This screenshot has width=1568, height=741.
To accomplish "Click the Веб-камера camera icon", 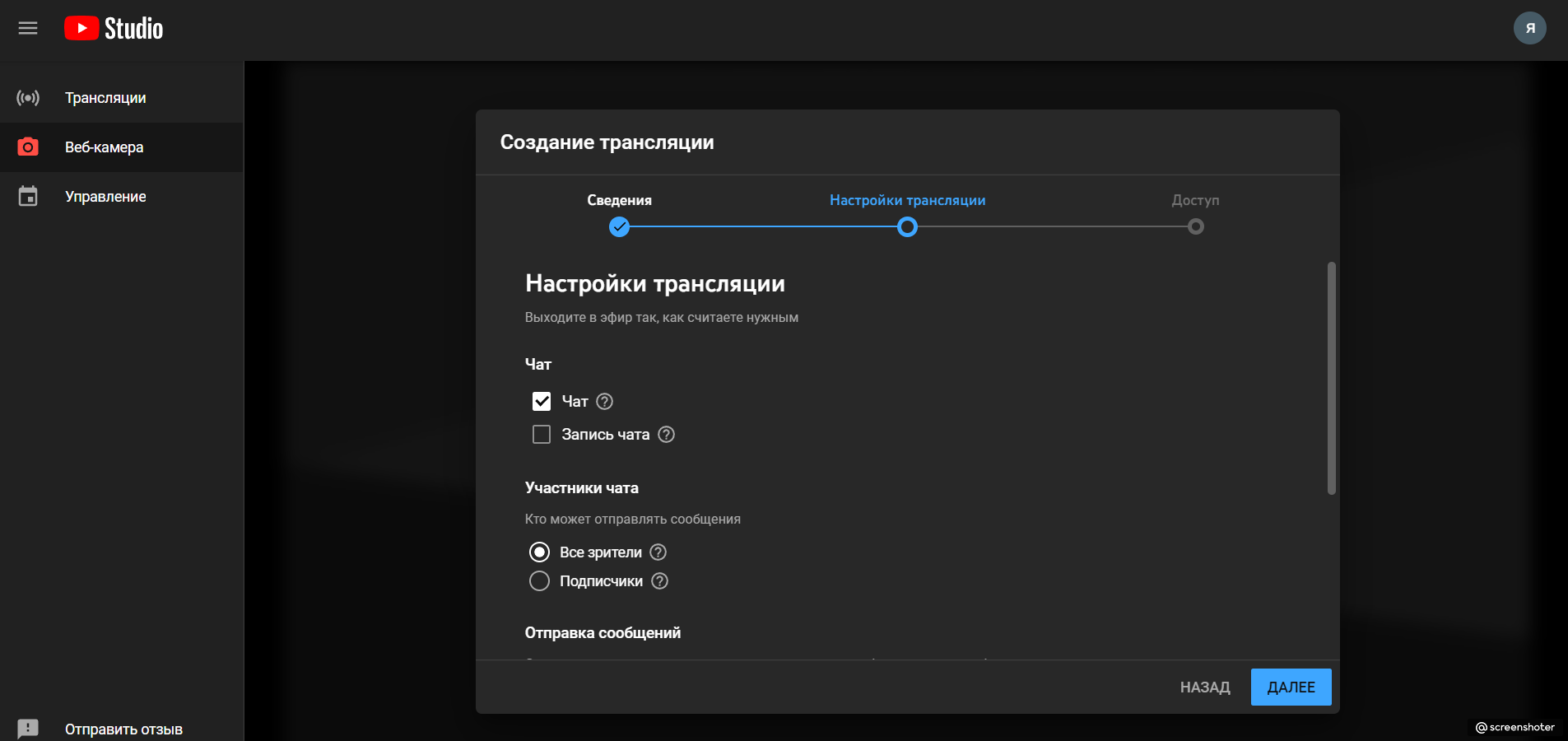I will click(28, 147).
